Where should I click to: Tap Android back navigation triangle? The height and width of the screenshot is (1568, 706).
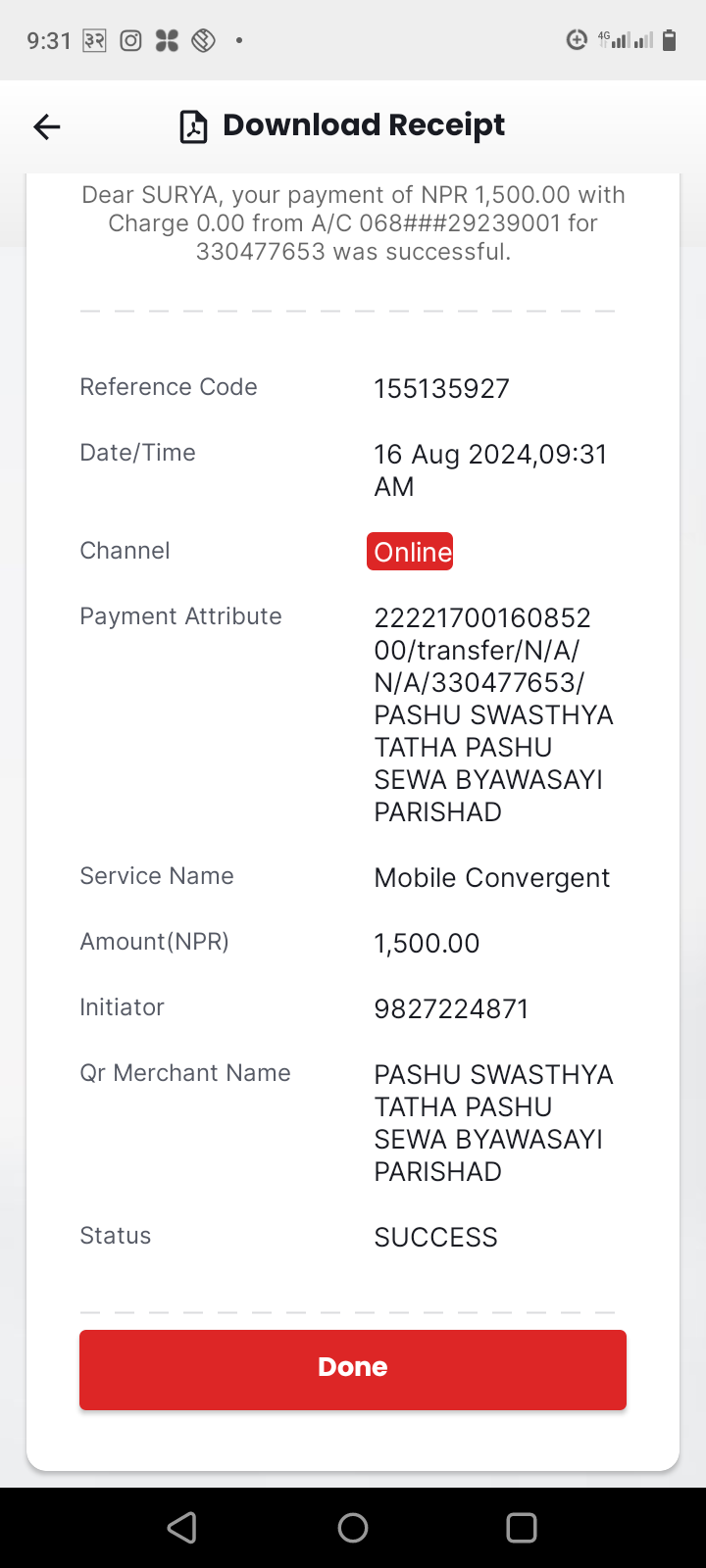click(182, 1527)
